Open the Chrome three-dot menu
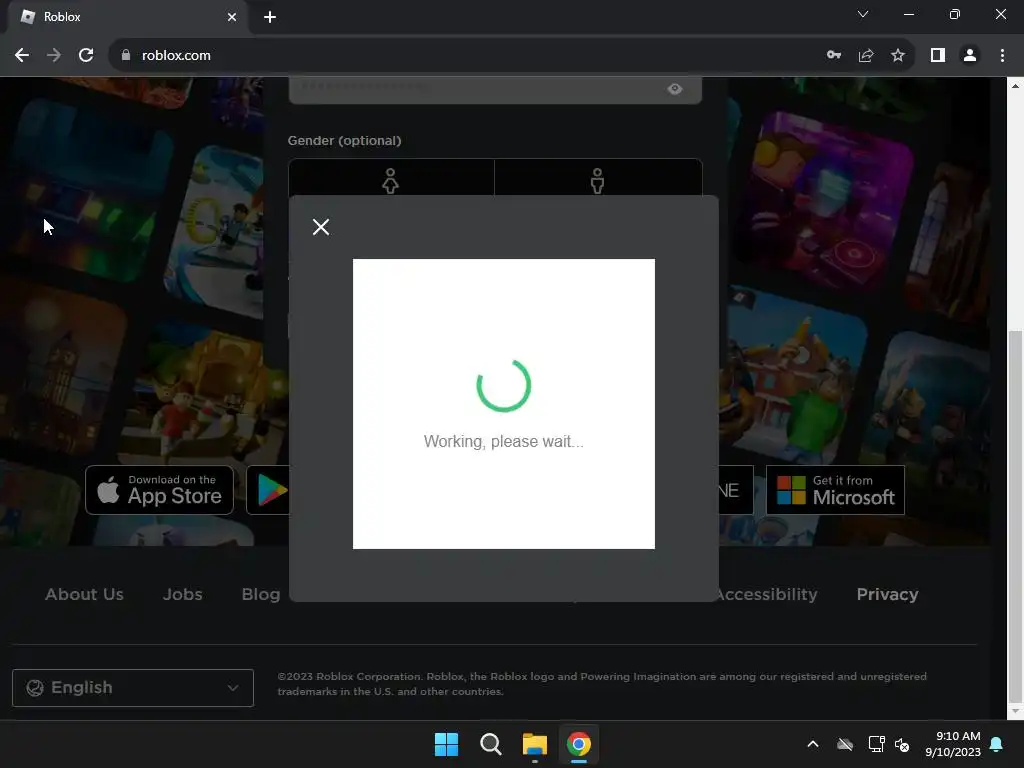 click(1002, 56)
